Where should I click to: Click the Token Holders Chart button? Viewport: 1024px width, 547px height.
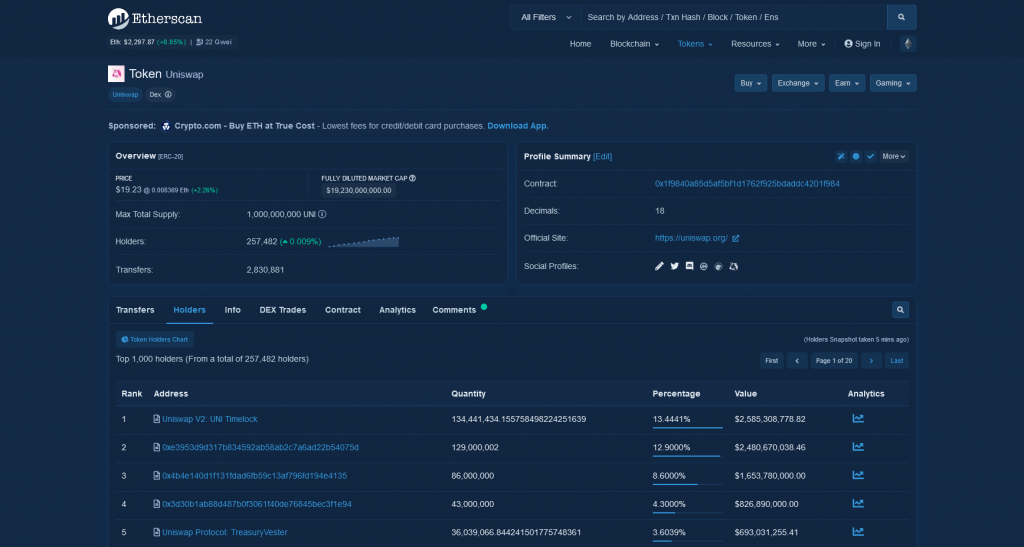[x=155, y=339]
